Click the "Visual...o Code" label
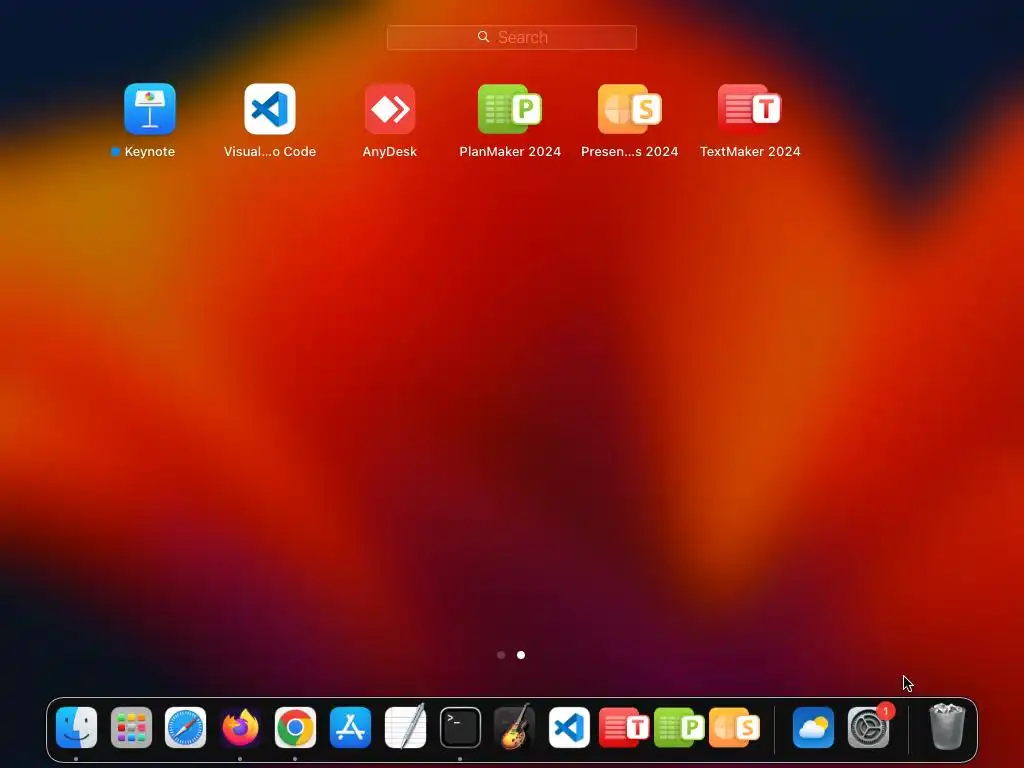The height and width of the screenshot is (768, 1024). click(x=270, y=152)
